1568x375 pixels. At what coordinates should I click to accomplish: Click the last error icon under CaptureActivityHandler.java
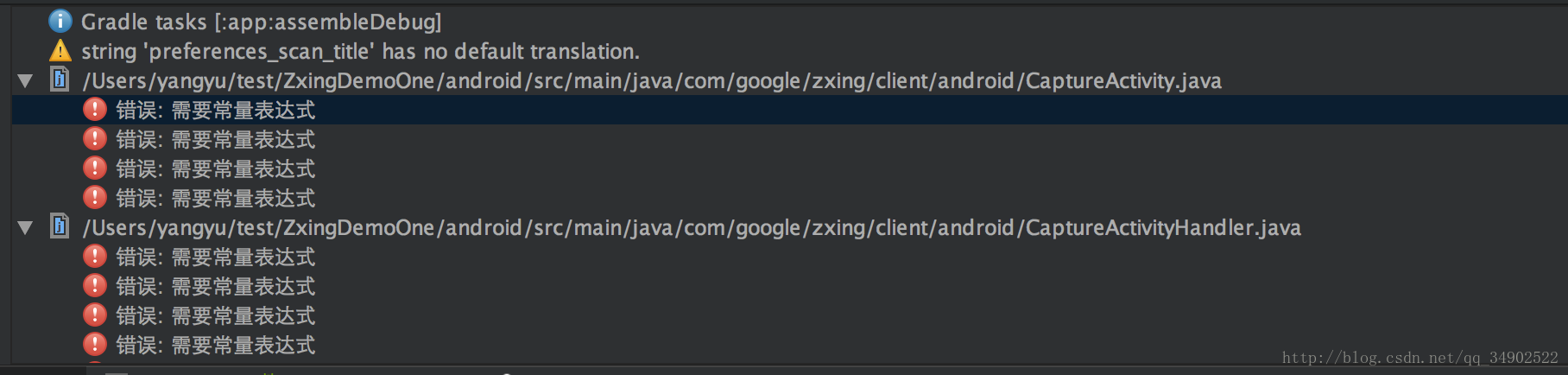point(94,345)
